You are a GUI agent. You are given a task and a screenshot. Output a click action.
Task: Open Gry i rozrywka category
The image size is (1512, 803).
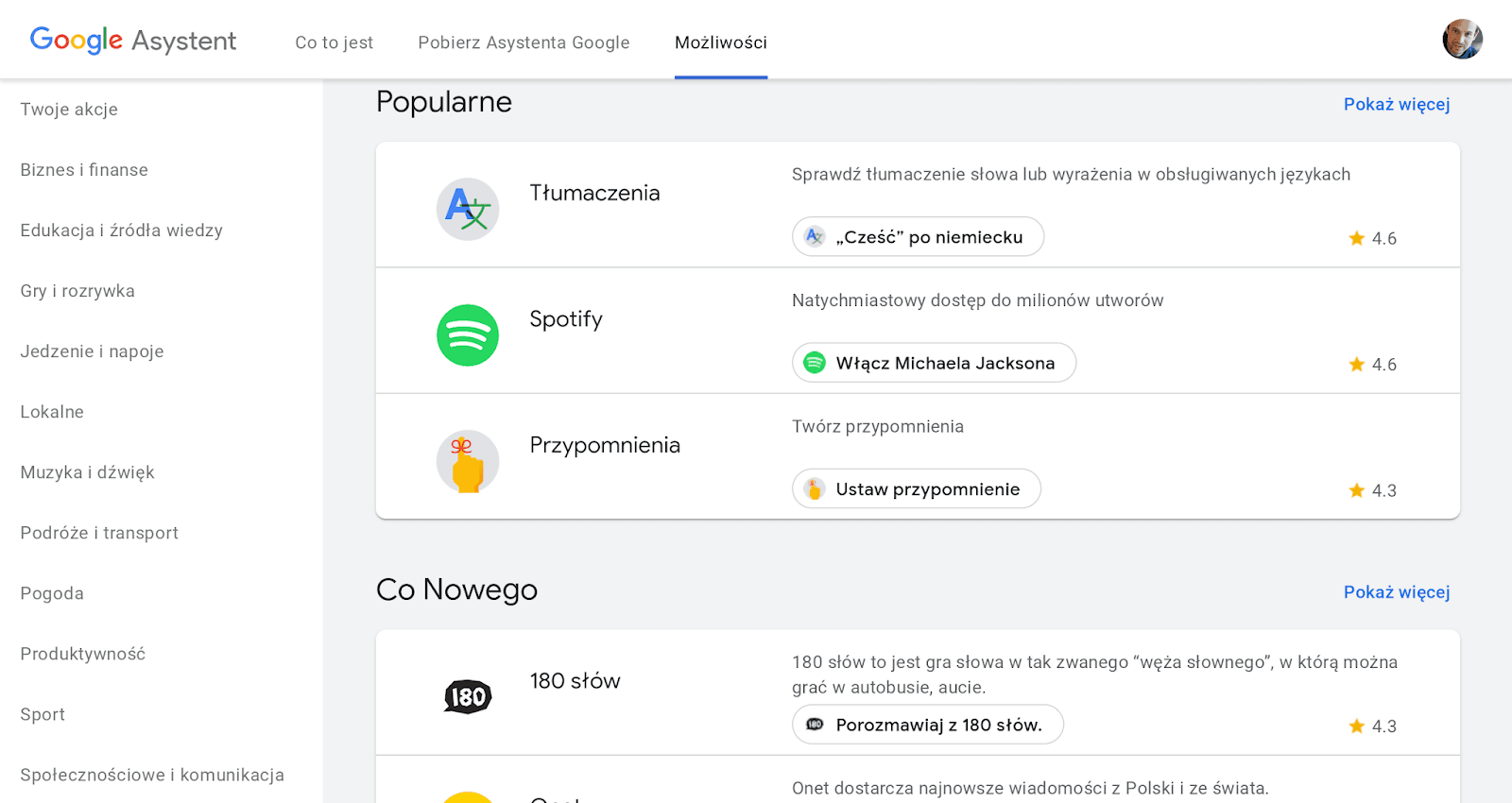[x=77, y=291]
